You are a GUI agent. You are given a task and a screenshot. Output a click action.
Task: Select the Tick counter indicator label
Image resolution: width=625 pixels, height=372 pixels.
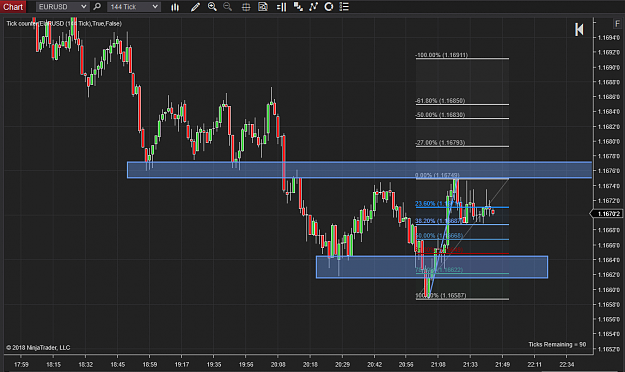pos(64,24)
